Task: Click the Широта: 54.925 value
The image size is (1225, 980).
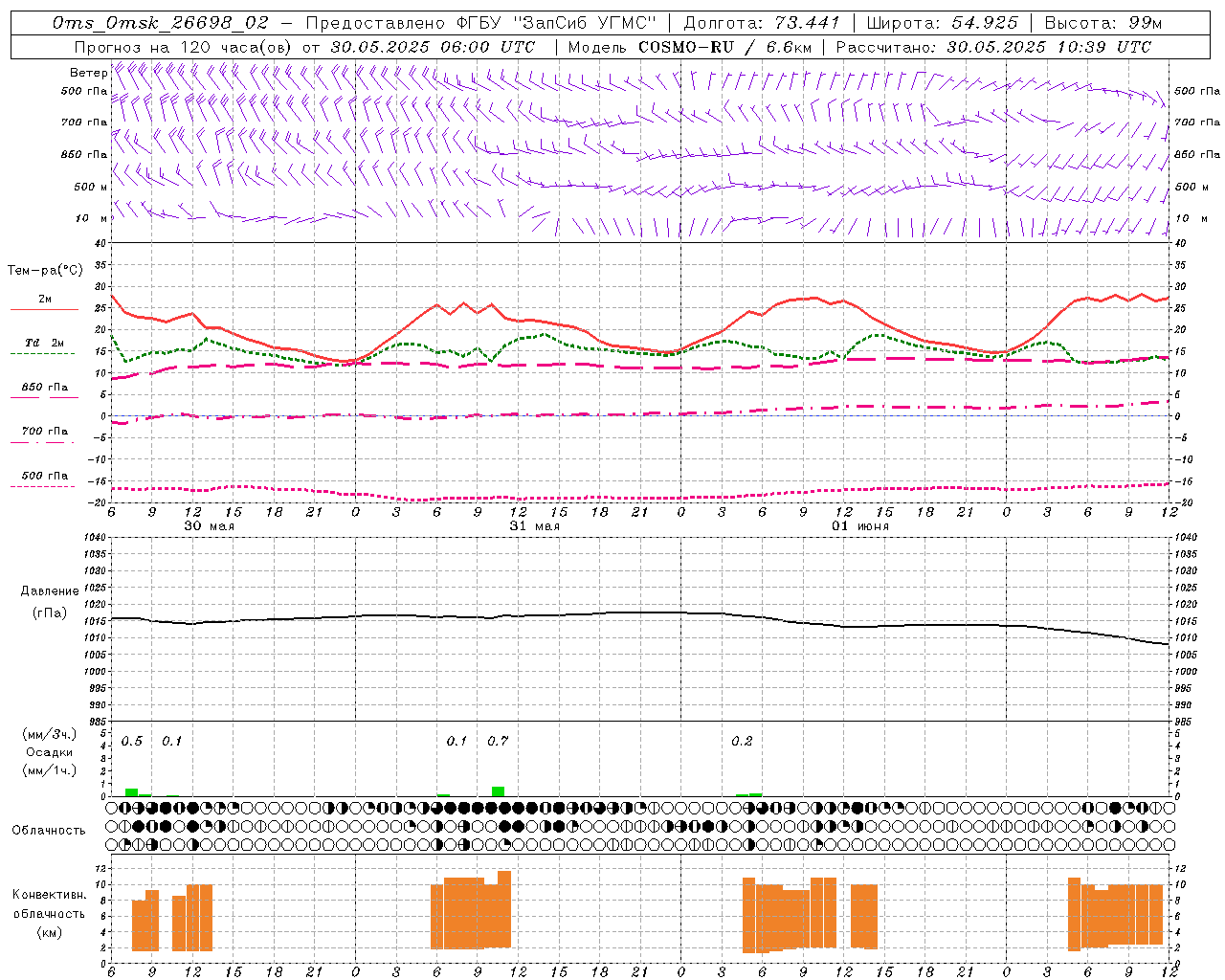Action: [943, 23]
